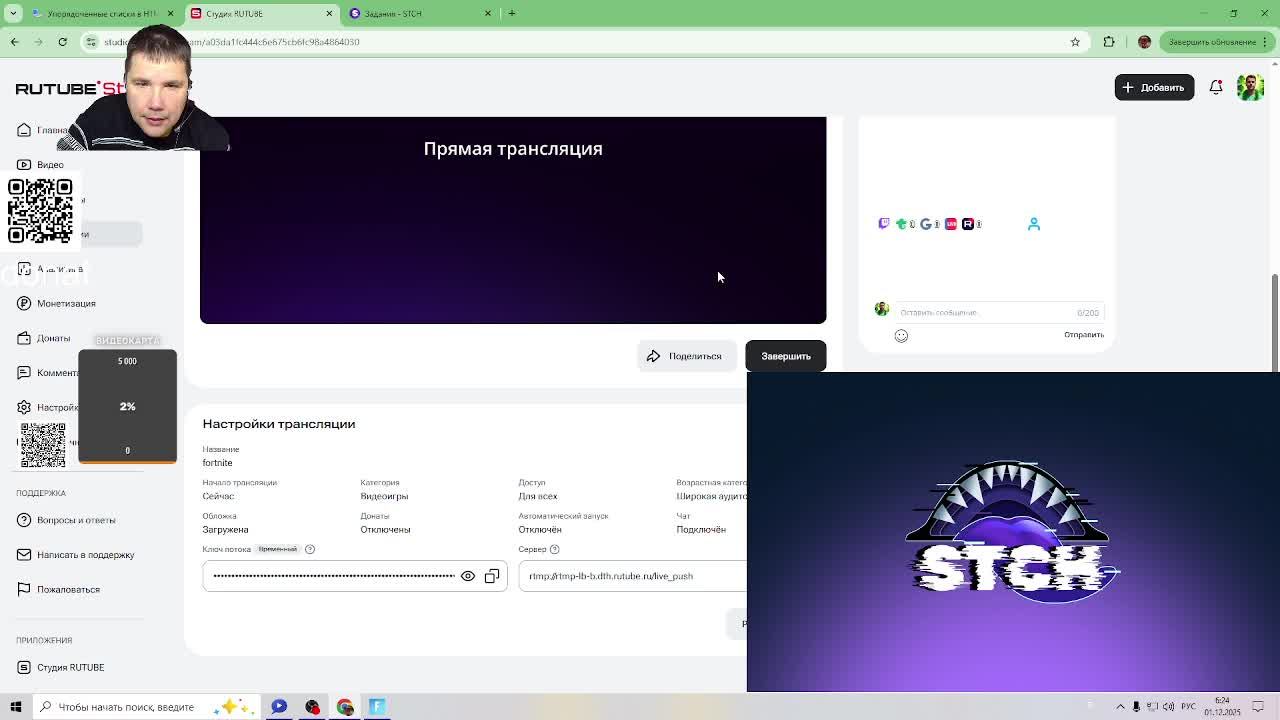Screen dimensions: 1280x720
Task: Click the Rutube R icon in chat
Action: point(967,224)
